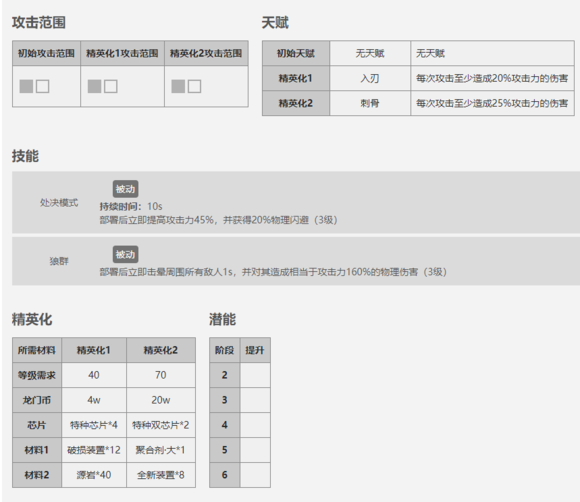Click the 精英化2 column header in materials table
The height and width of the screenshot is (502, 580).
click(161, 350)
